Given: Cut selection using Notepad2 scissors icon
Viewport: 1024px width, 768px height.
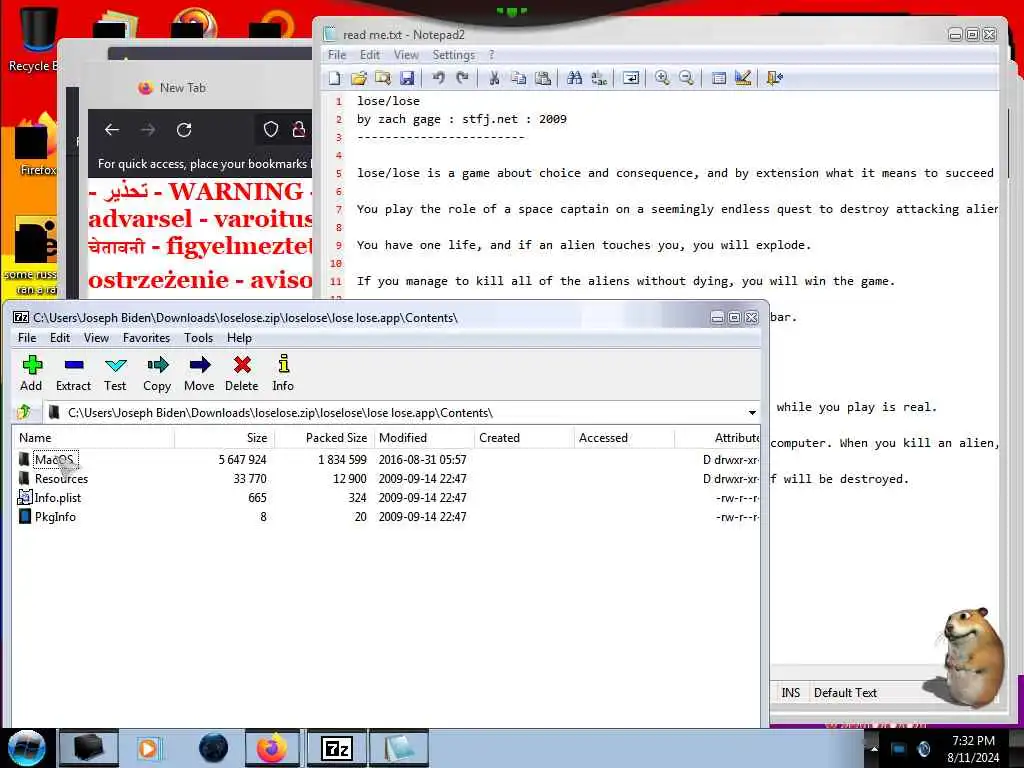Looking at the screenshot, I should 494,78.
